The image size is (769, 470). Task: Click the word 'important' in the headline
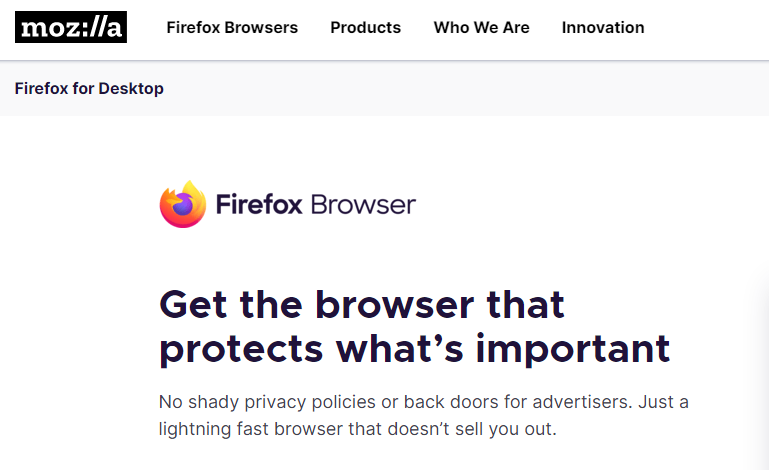(573, 349)
